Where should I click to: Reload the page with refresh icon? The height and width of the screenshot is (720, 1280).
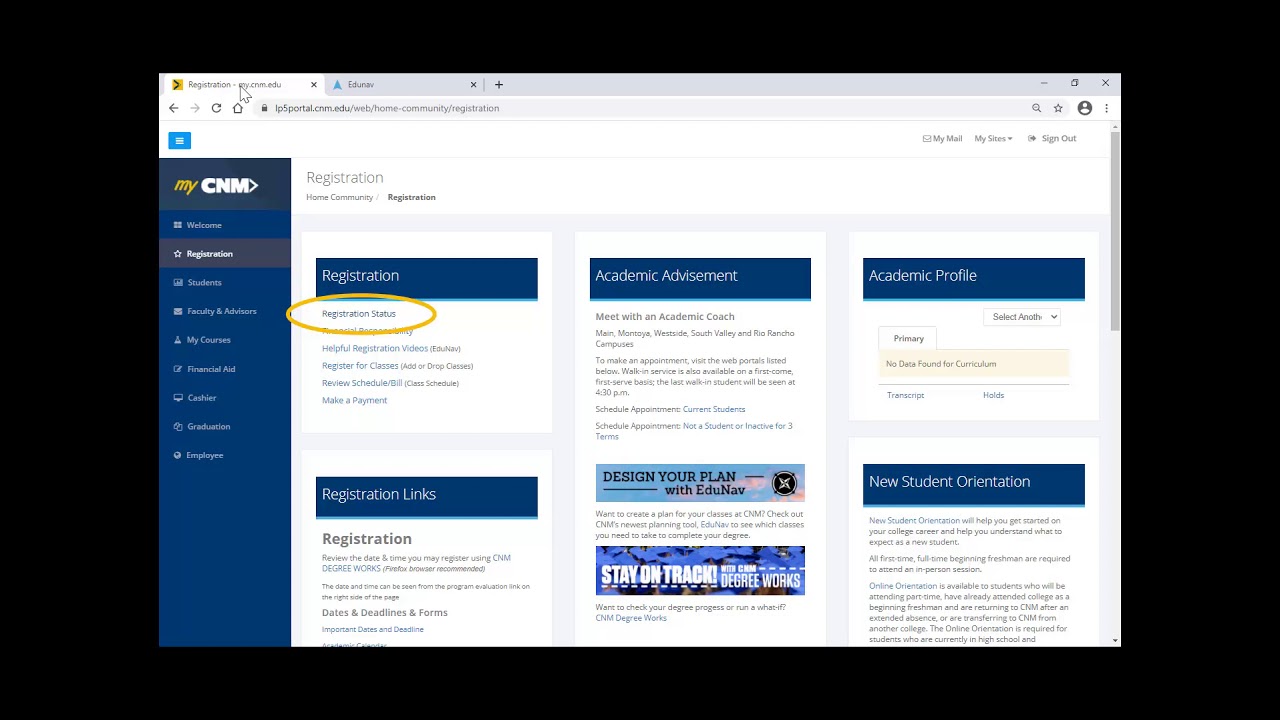pos(216,108)
